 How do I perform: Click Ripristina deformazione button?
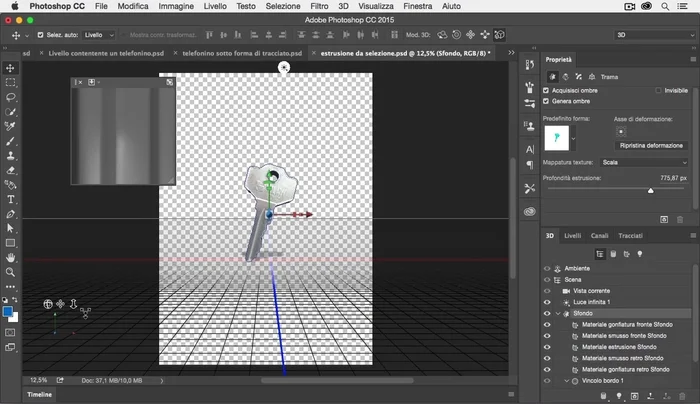tap(651, 145)
